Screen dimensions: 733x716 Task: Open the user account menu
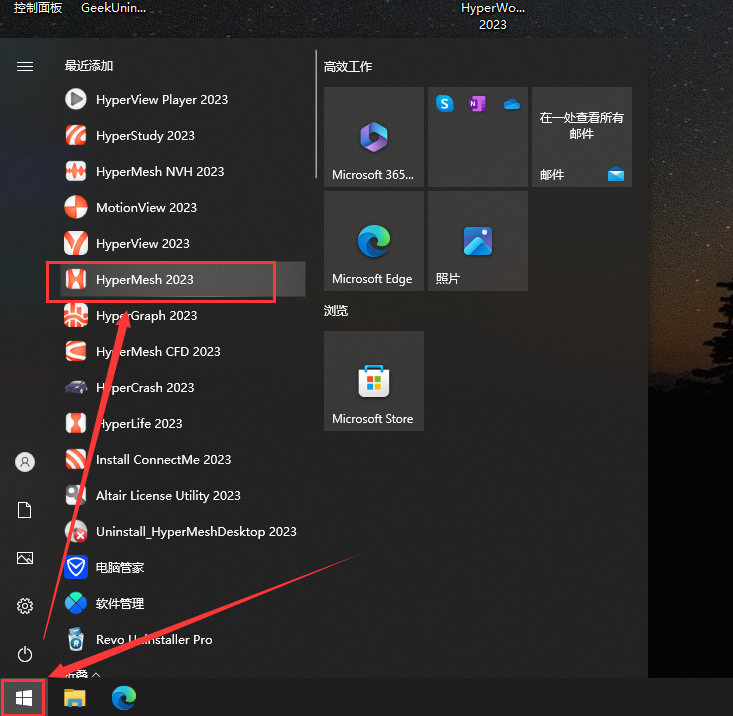pyautogui.click(x=25, y=462)
